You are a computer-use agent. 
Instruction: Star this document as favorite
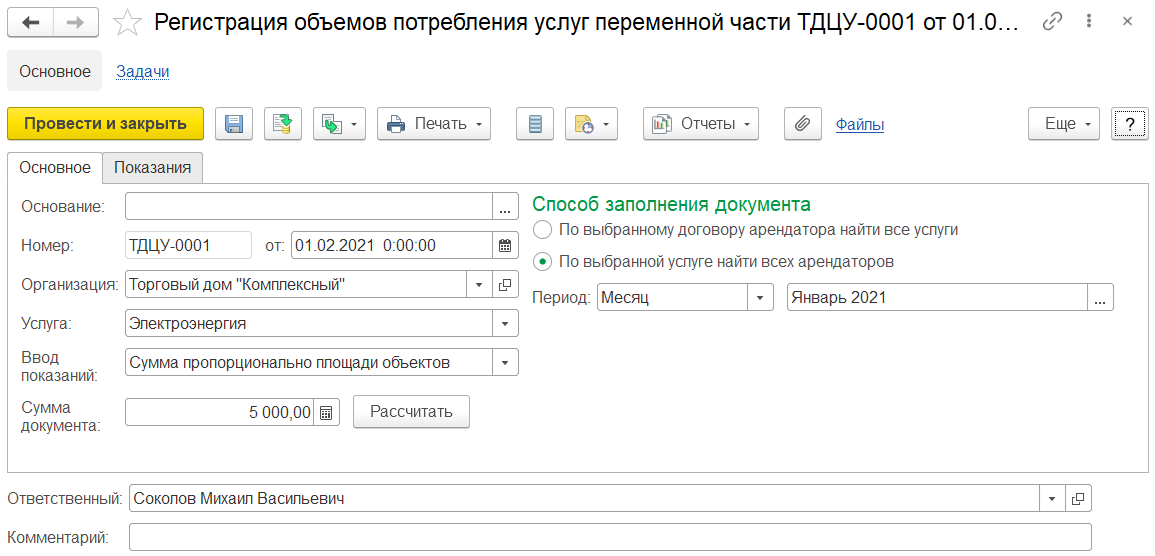(x=128, y=23)
